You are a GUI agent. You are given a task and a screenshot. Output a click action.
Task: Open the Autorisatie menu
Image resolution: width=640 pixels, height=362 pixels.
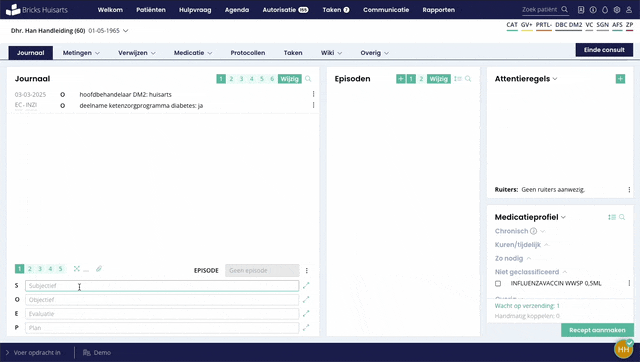[x=285, y=10]
